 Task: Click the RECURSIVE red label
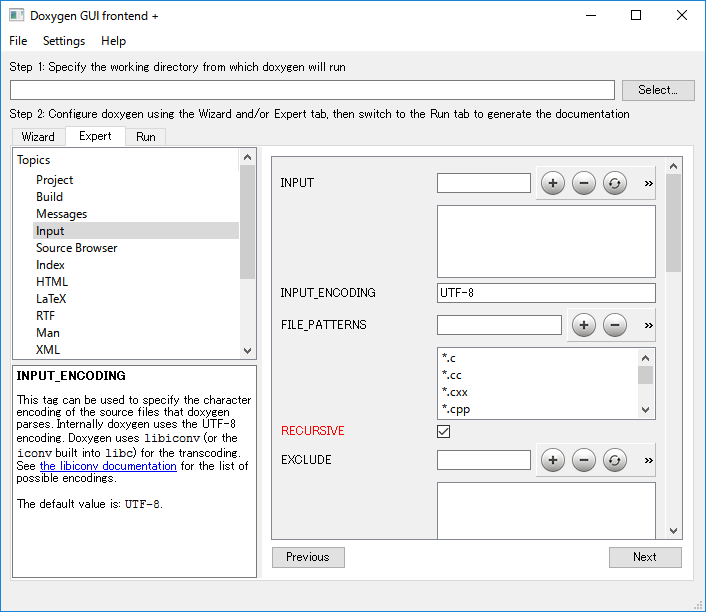[x=312, y=431]
